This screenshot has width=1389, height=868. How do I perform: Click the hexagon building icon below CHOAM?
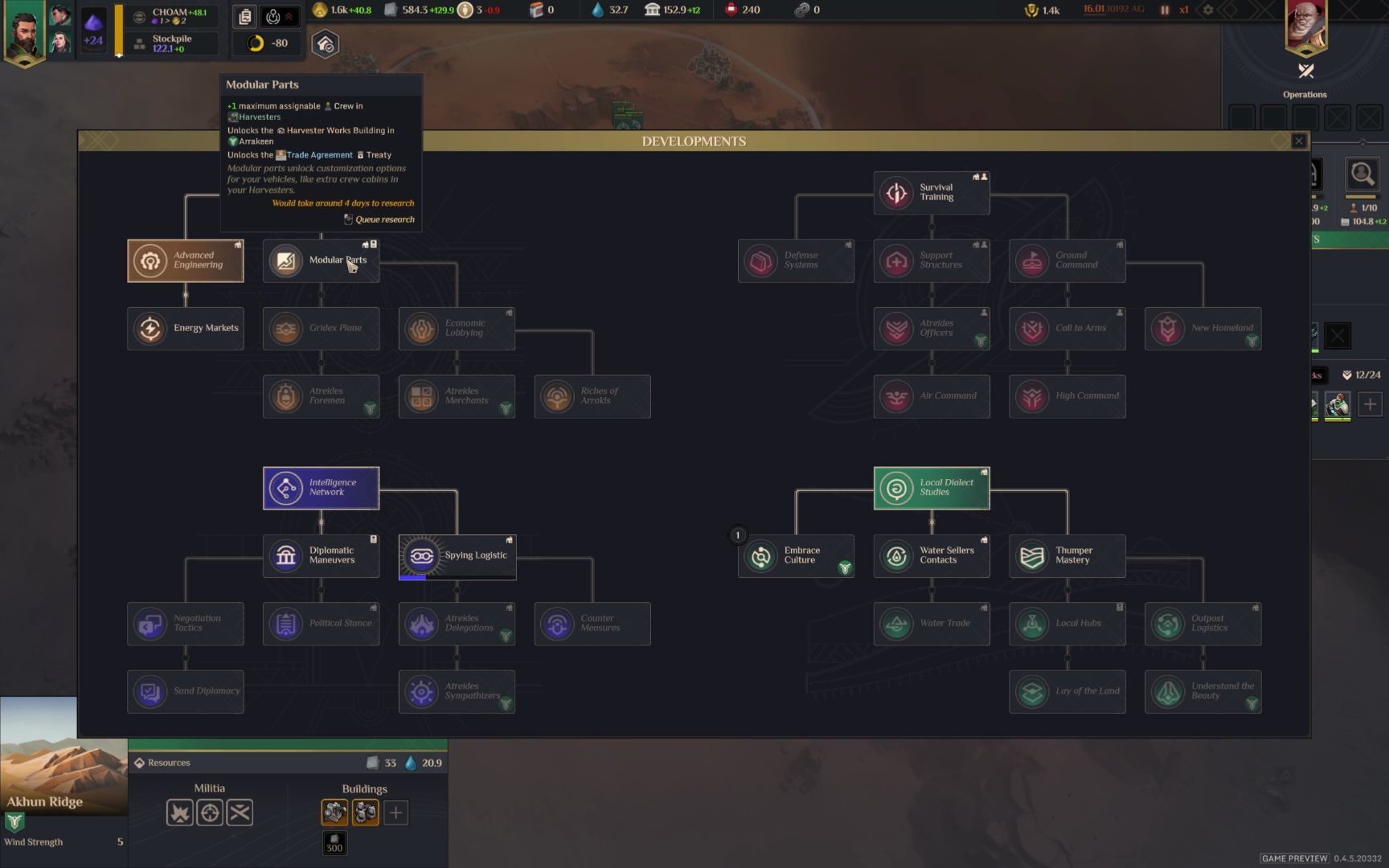(326, 44)
